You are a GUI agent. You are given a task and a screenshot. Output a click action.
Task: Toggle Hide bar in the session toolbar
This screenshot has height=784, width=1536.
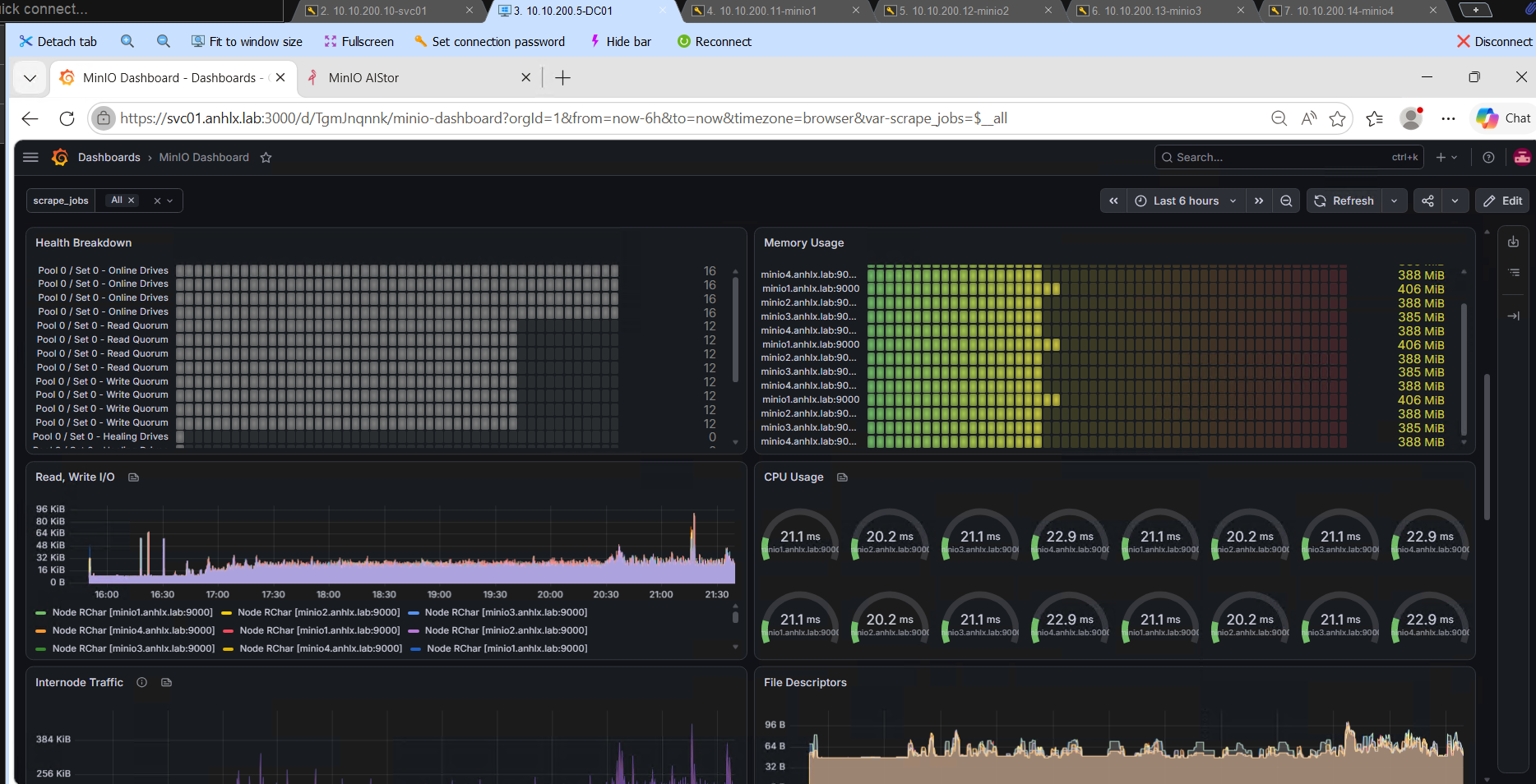[x=620, y=41]
